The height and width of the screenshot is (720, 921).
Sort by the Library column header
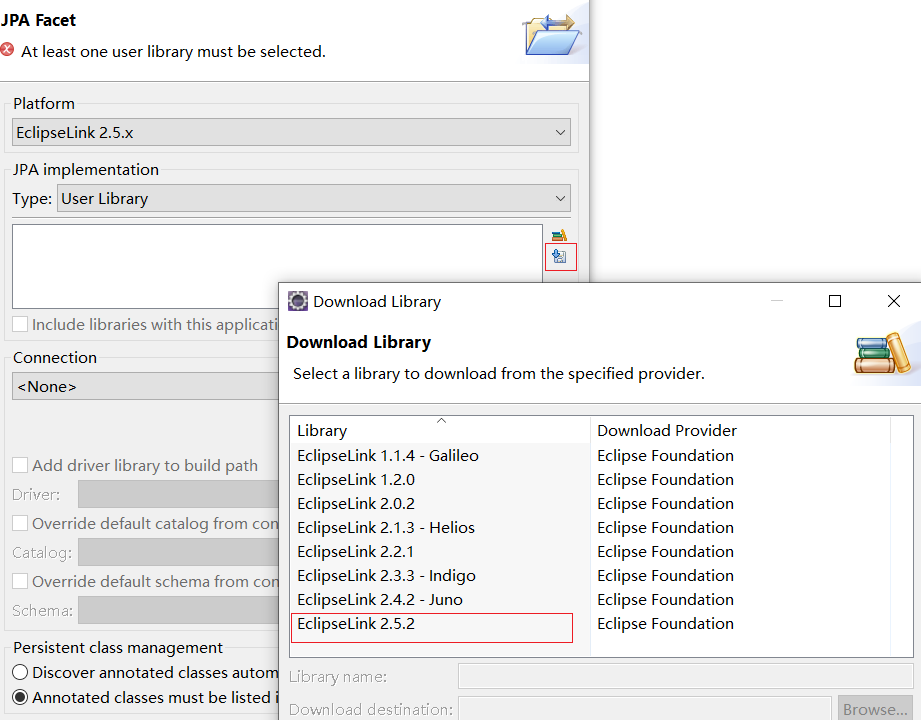click(x=441, y=430)
